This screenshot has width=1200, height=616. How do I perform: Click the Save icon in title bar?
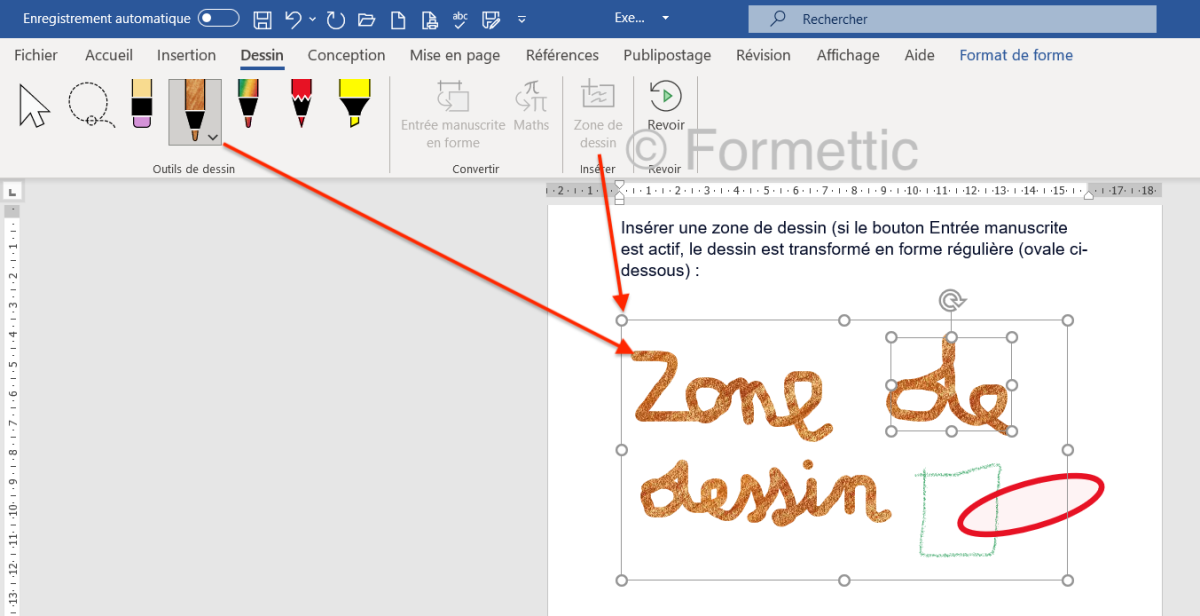[262, 19]
